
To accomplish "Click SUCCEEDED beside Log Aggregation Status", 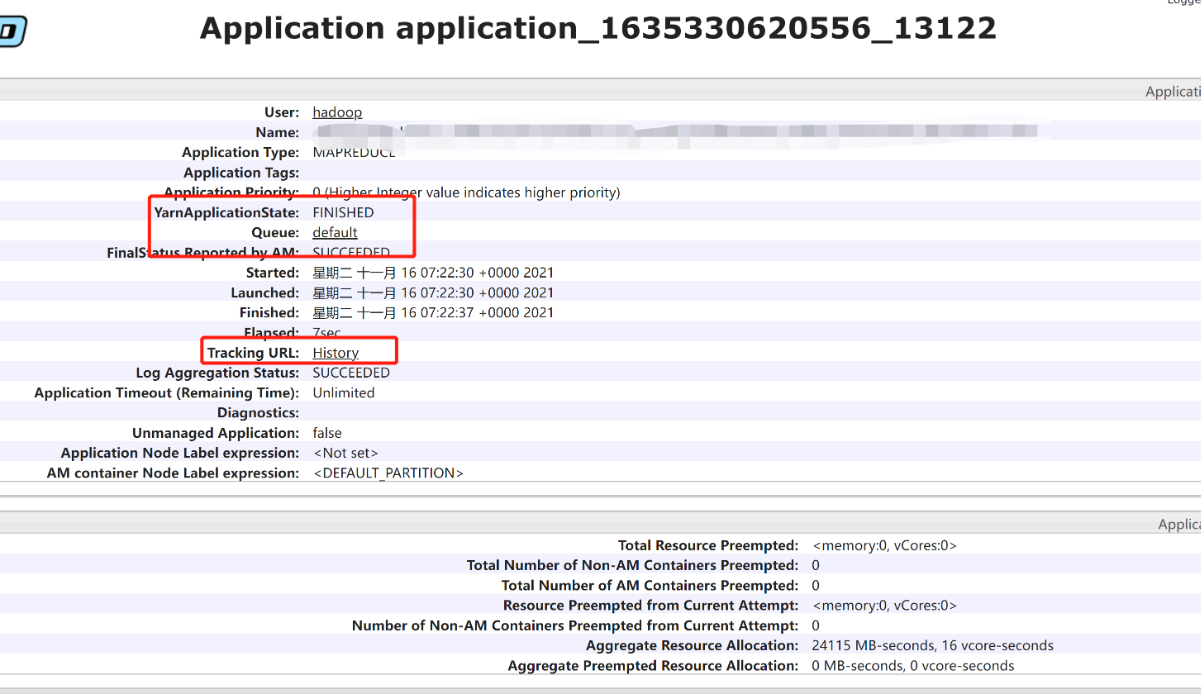I will [x=351, y=373].
